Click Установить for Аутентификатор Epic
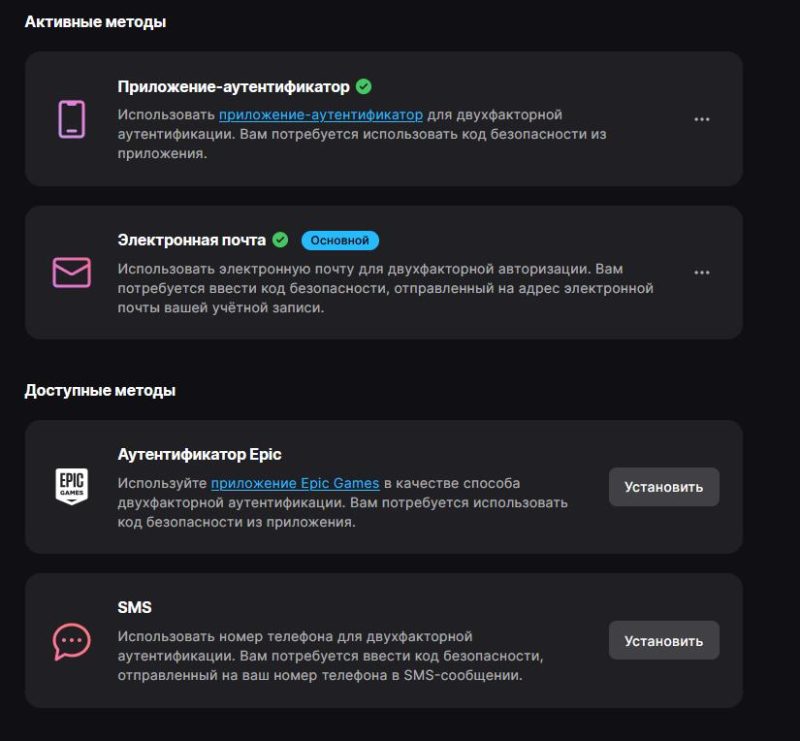The image size is (800, 741). point(663,487)
